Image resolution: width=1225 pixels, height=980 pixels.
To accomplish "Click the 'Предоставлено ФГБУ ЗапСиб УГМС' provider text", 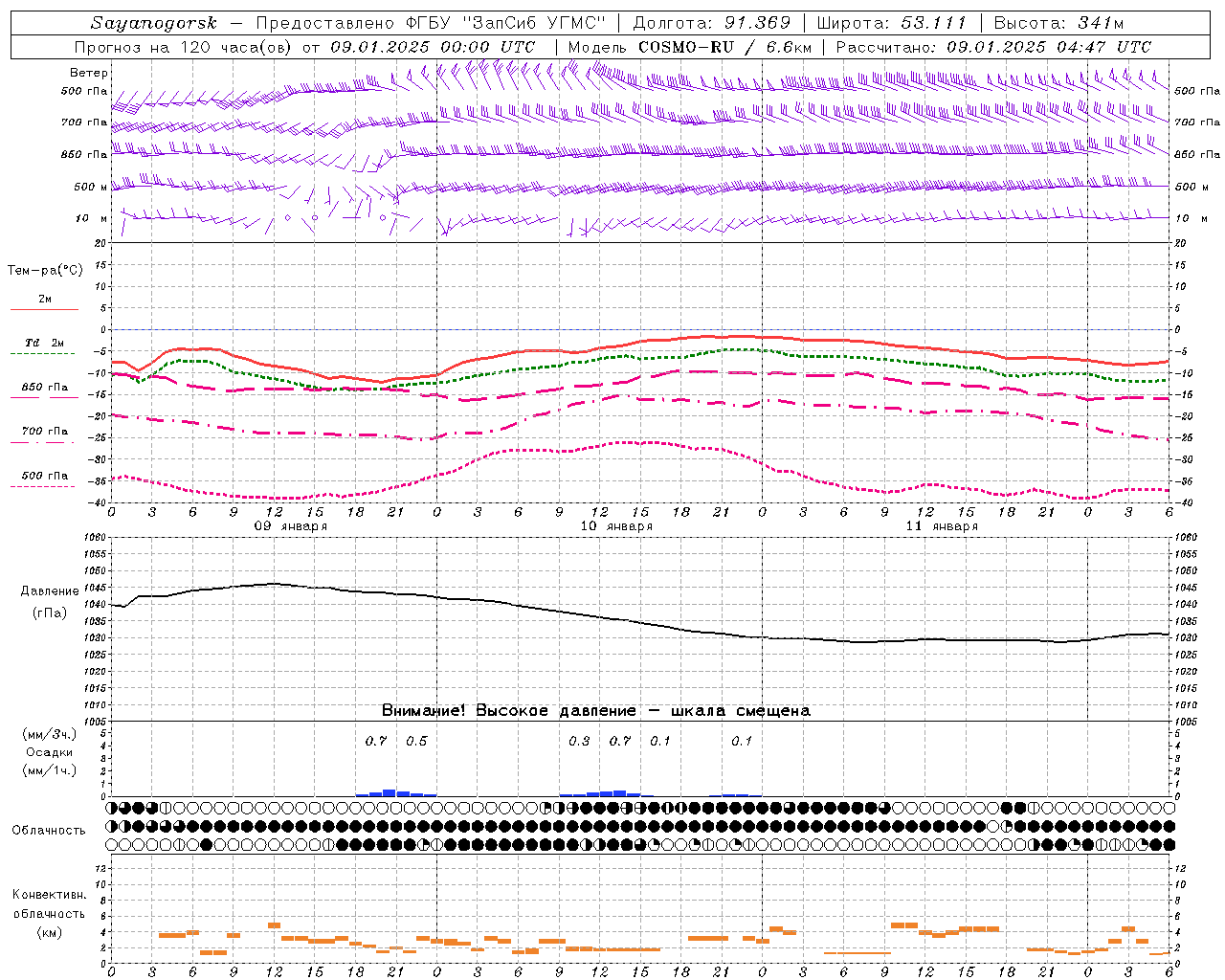I will (x=430, y=23).
